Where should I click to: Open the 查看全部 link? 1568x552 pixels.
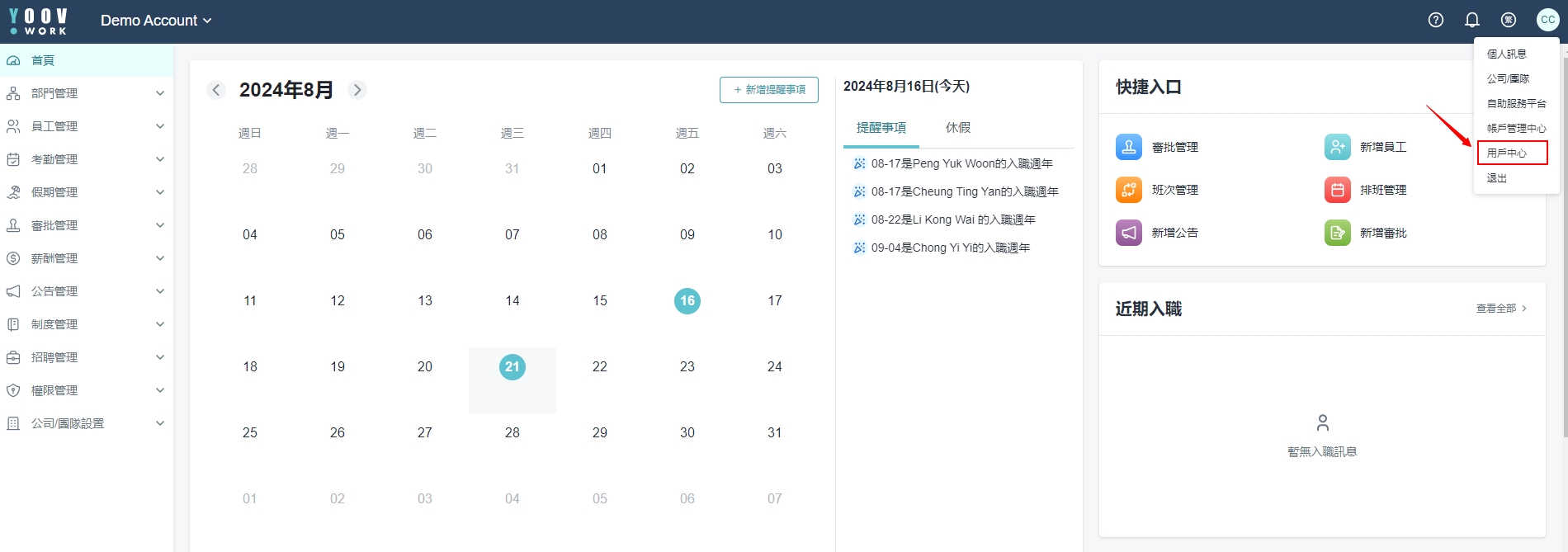click(1500, 309)
